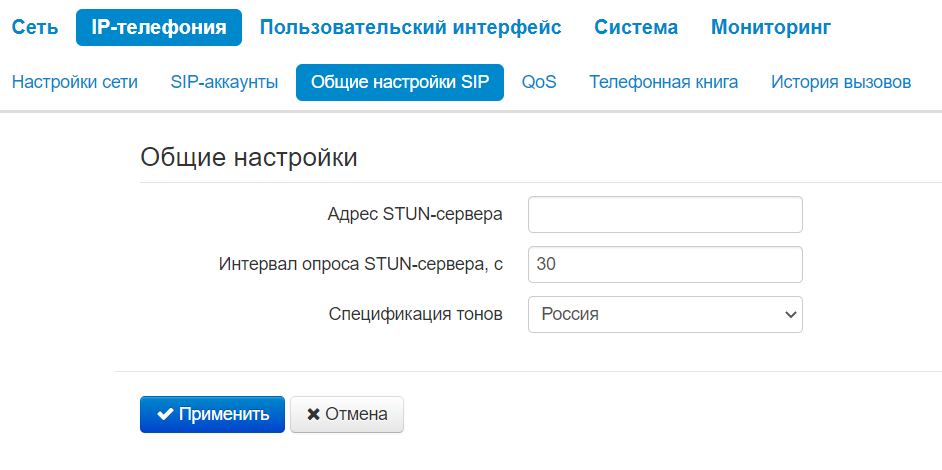Click the Адрес STUN-сервера label
Viewport: 942px width, 470px height.
[415, 214]
